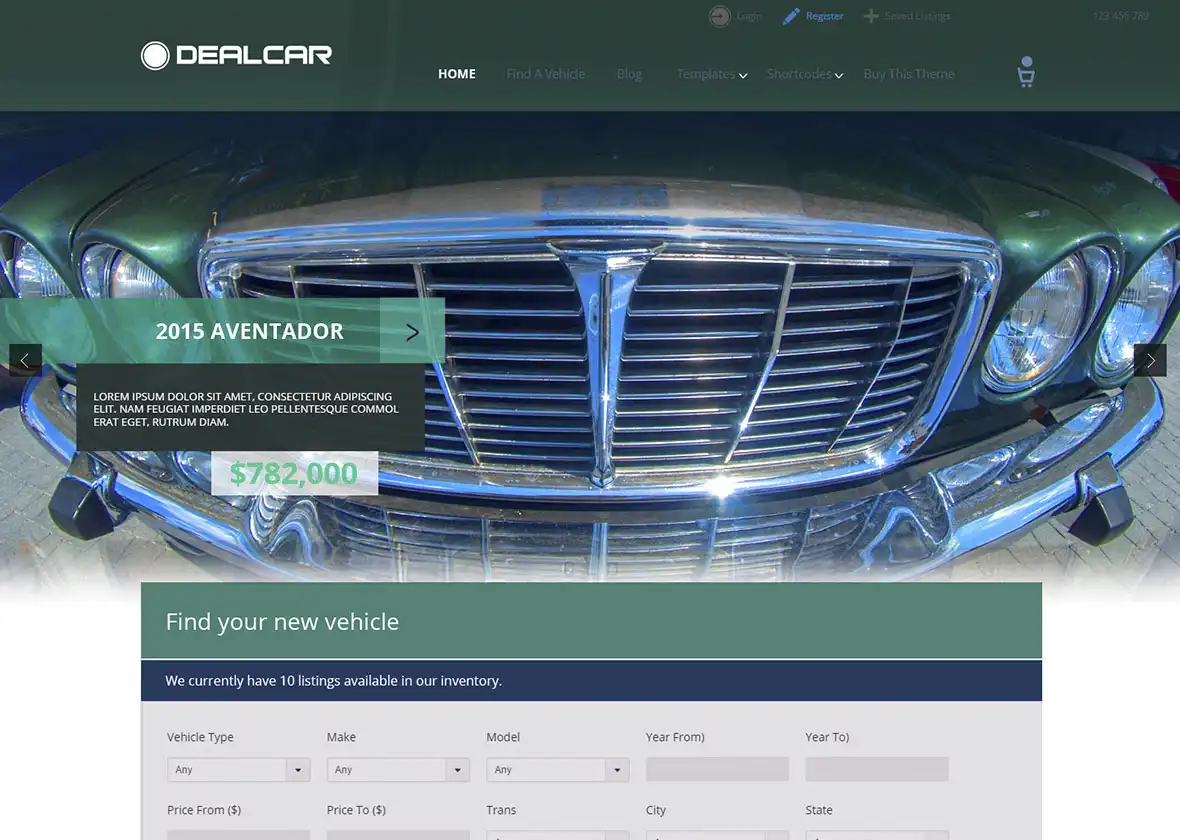This screenshot has height=840, width=1180.
Task: Click the Year To input field
Action: [x=876, y=769]
